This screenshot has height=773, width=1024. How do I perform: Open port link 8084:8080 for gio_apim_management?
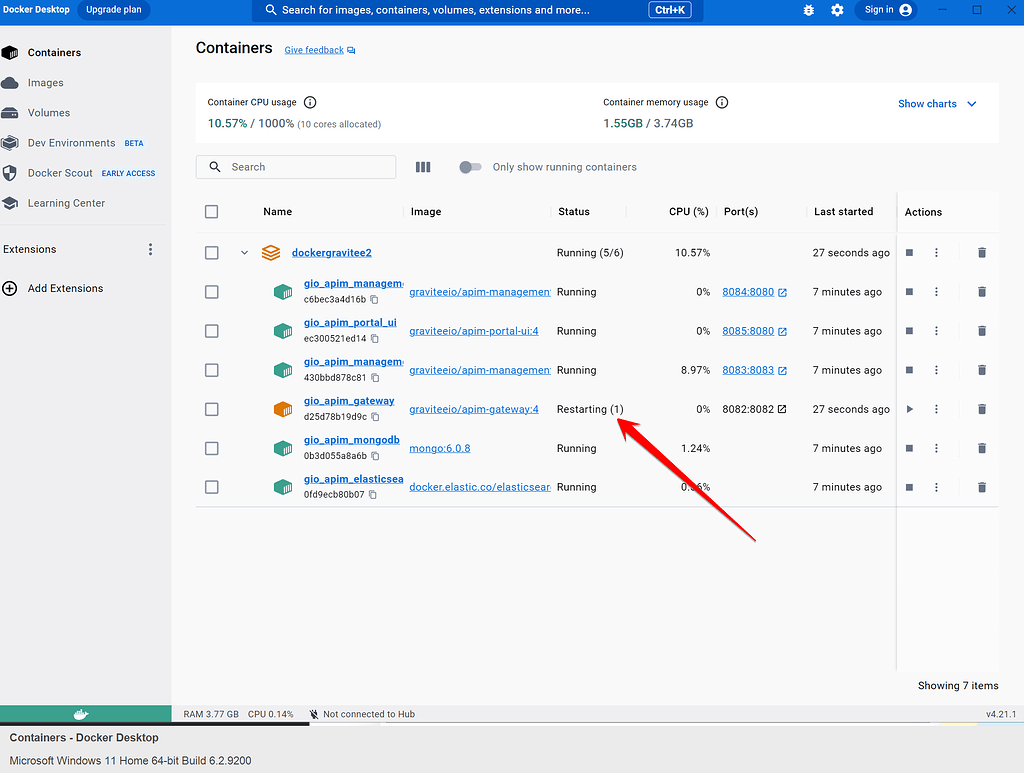(748, 291)
